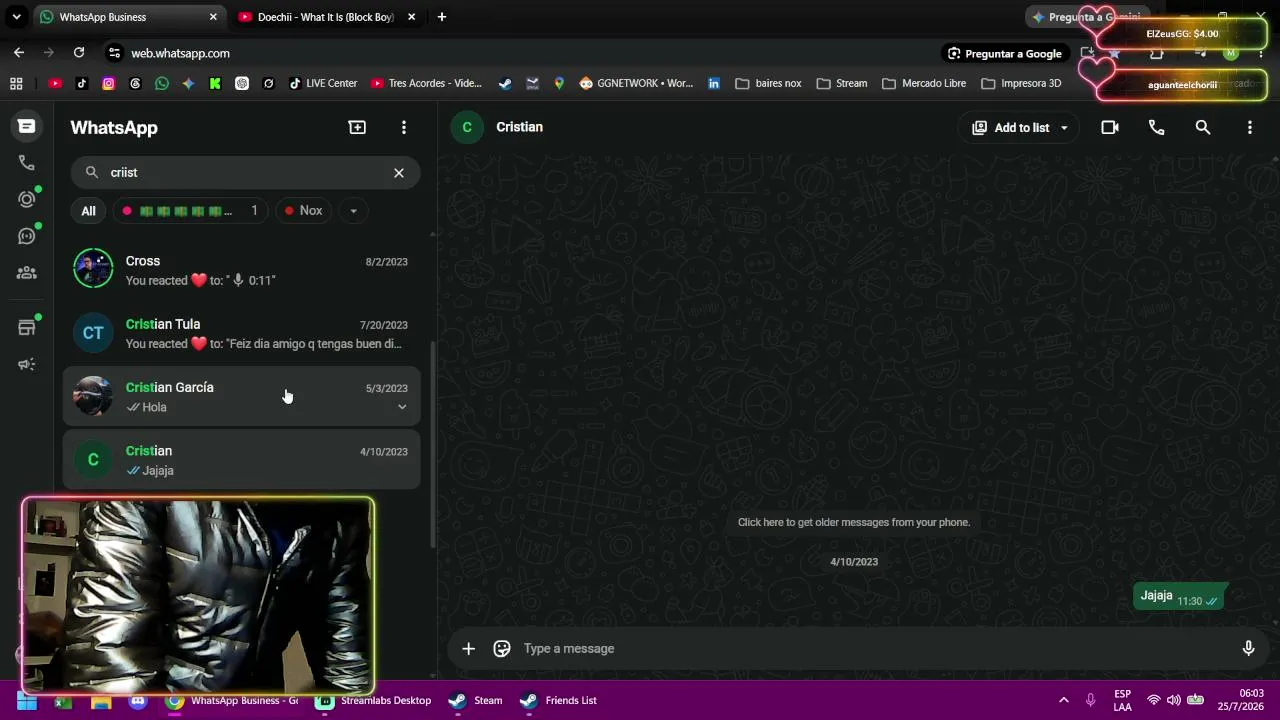
Task: View Cristian García's profile picture
Action: click(93, 396)
